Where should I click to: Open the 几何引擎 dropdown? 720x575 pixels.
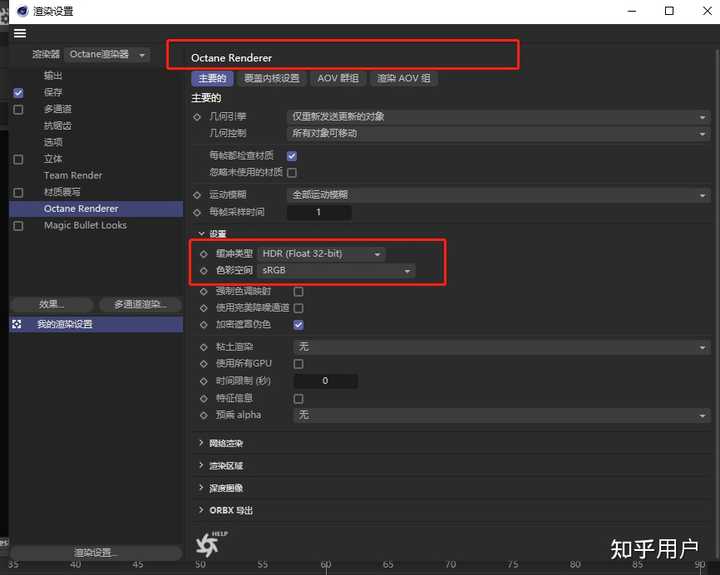click(x=499, y=117)
